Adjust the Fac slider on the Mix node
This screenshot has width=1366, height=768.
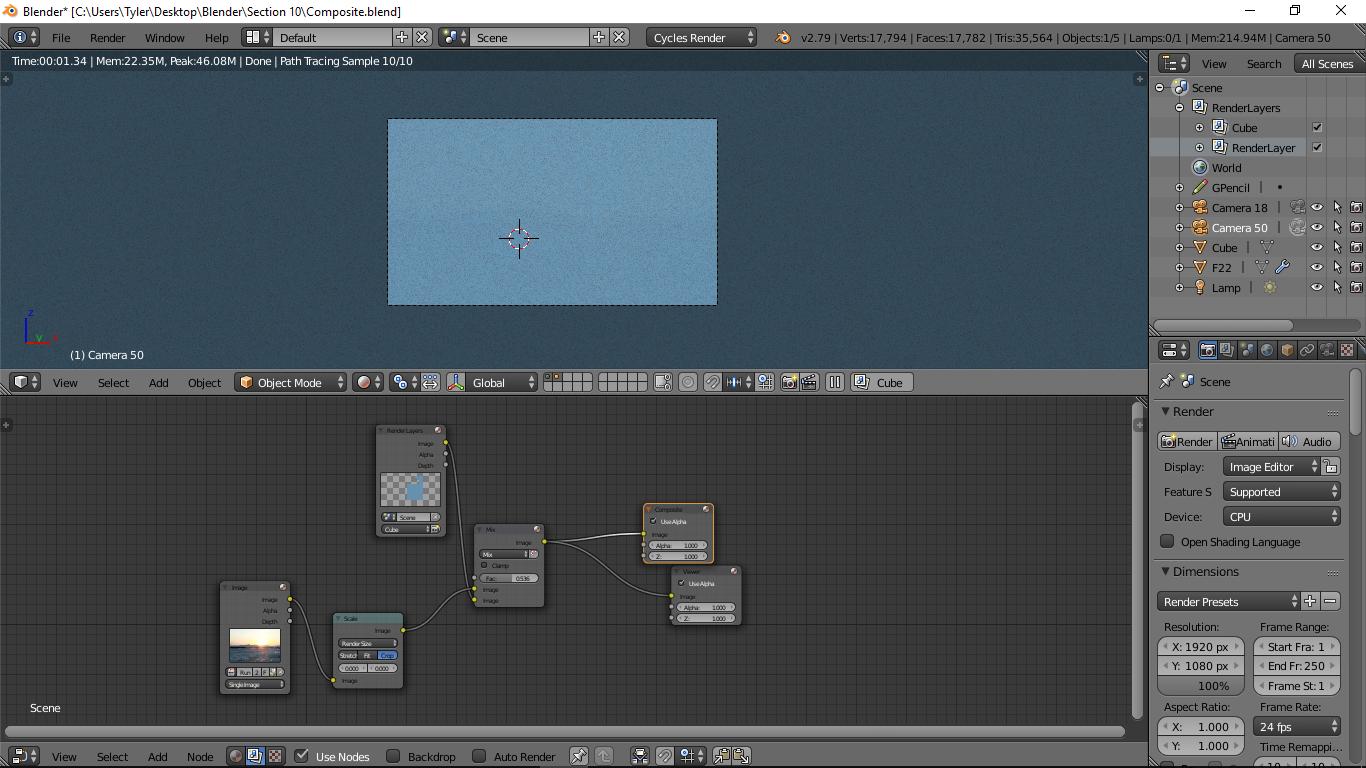508,578
